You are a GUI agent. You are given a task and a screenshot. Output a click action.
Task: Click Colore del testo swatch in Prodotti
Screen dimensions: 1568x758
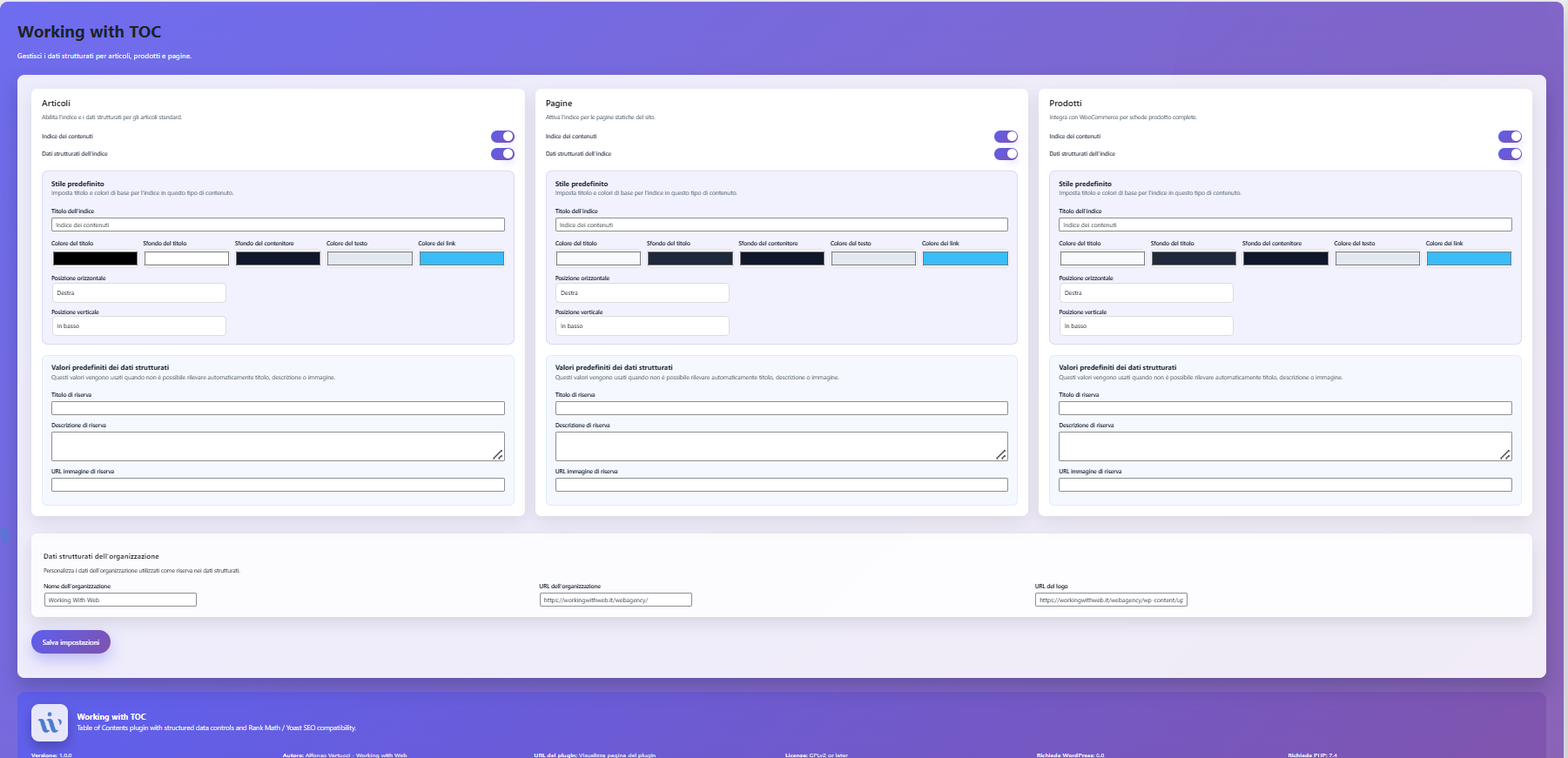[x=1377, y=258]
